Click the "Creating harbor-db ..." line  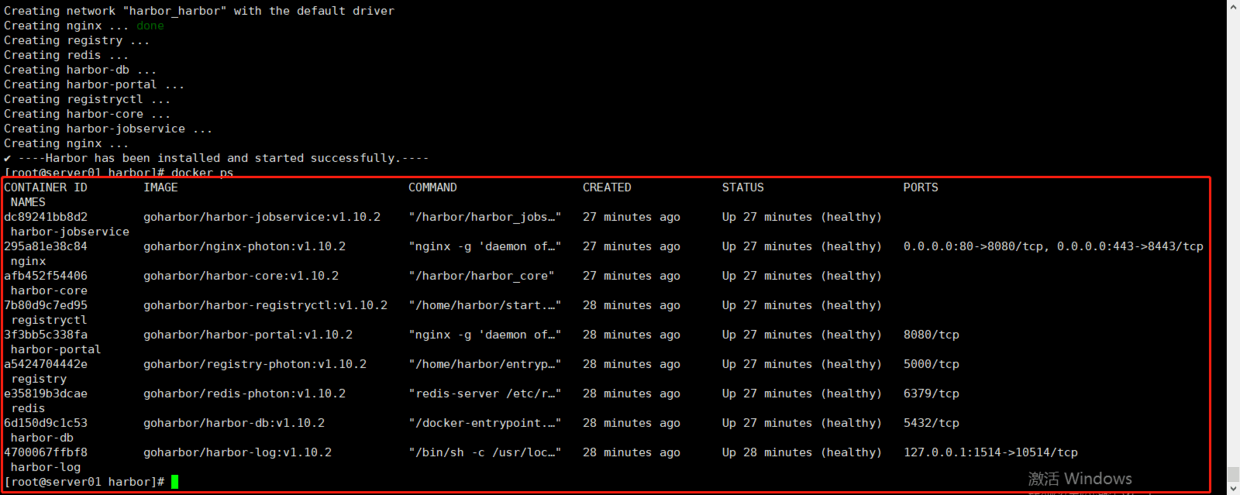[80, 70]
